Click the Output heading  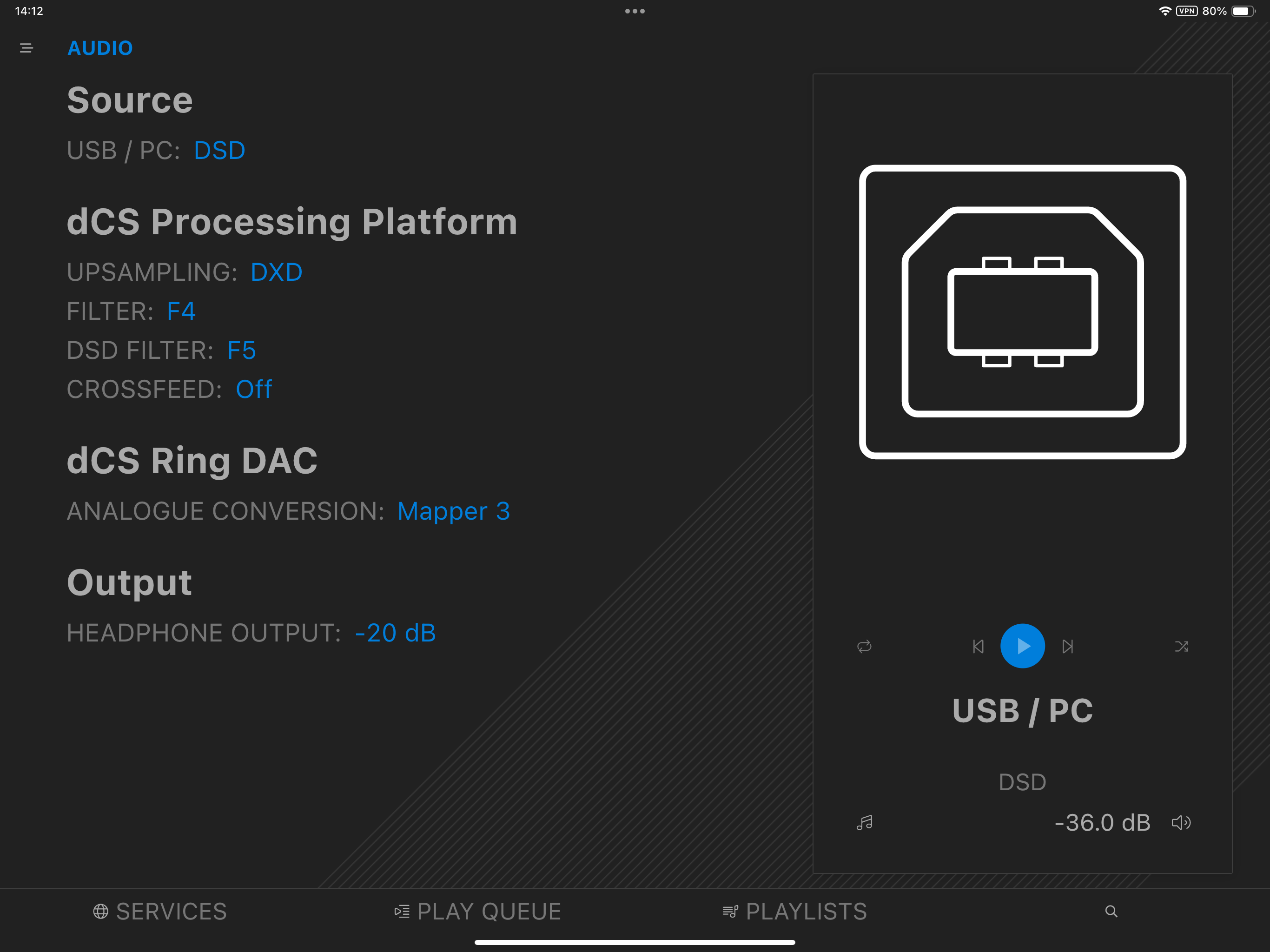coord(129,582)
